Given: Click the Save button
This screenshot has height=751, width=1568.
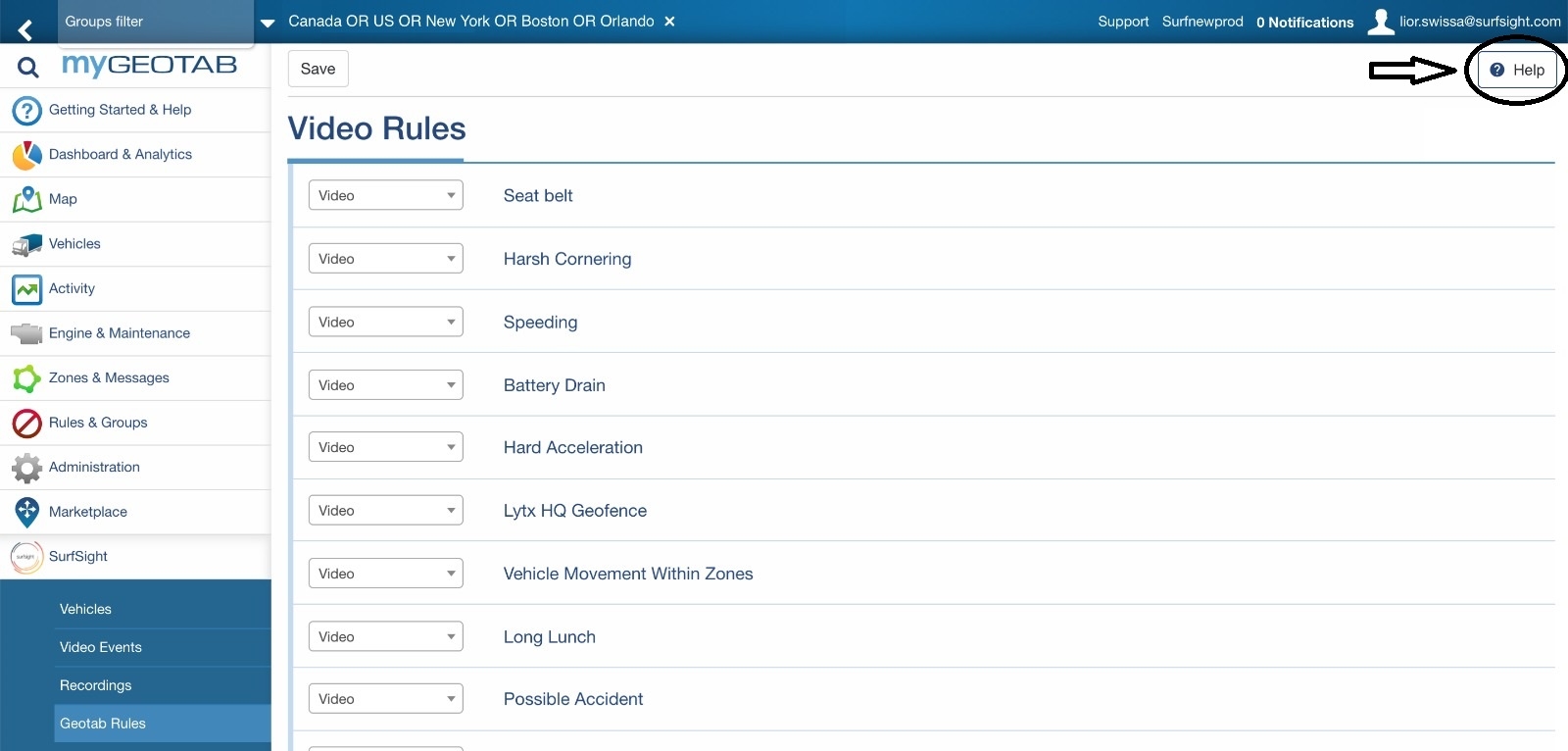Looking at the screenshot, I should pos(318,69).
